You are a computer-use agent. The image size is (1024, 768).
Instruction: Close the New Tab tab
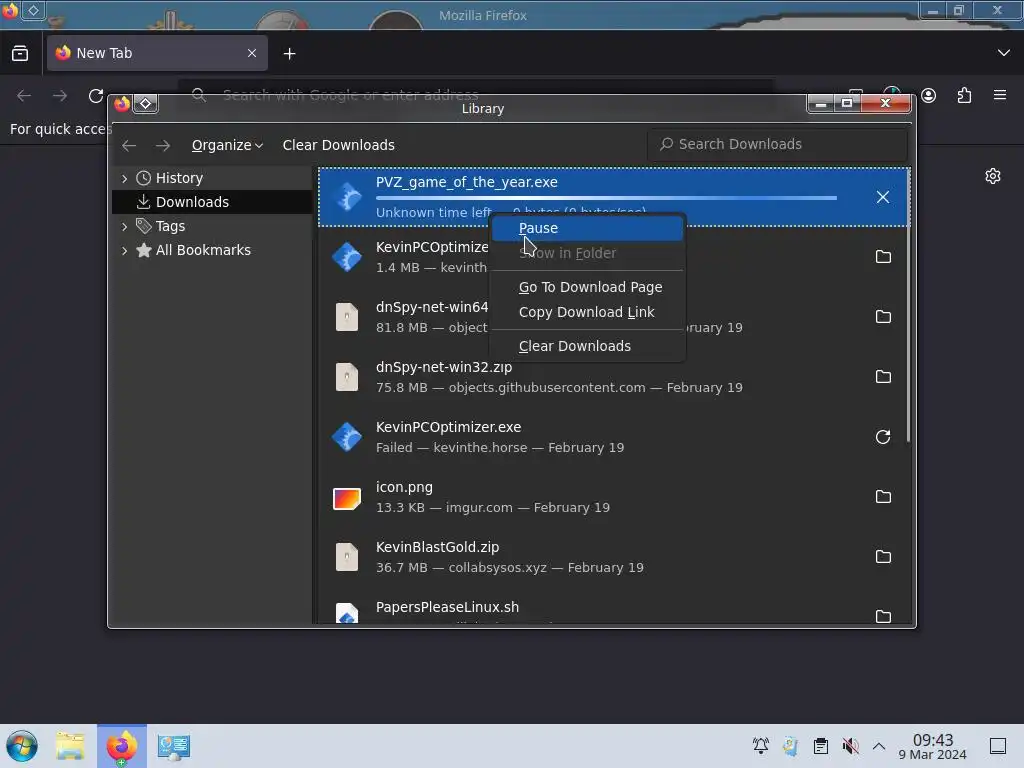click(252, 53)
